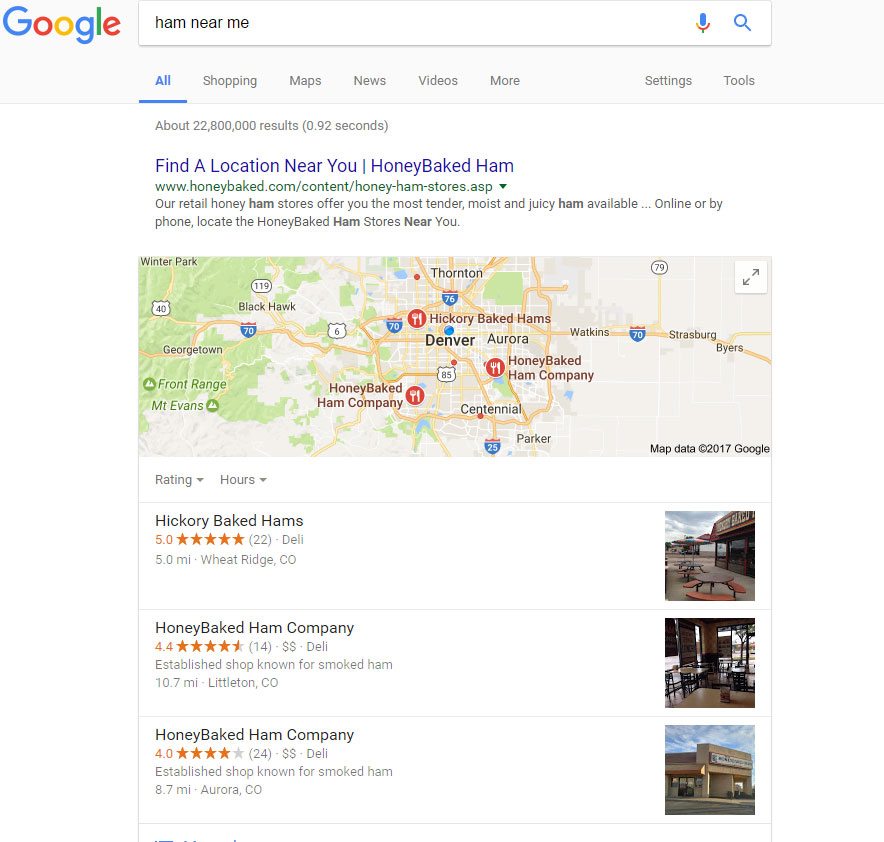Open the Rating filter dropdown

[x=179, y=480]
